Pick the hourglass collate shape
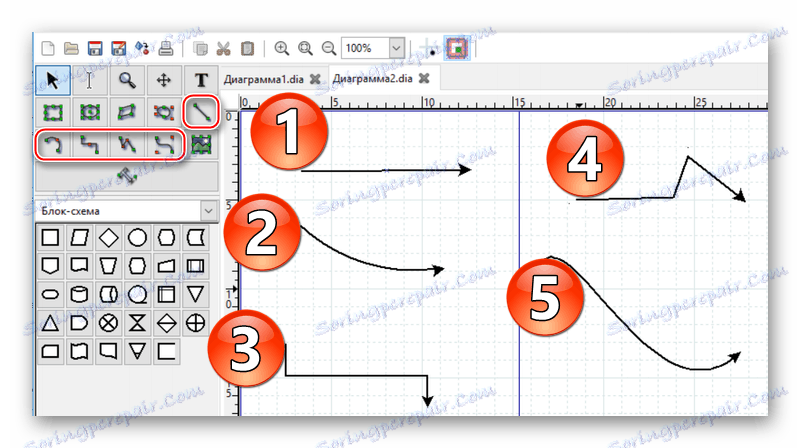Viewport: 800px width, 448px height. (137, 323)
